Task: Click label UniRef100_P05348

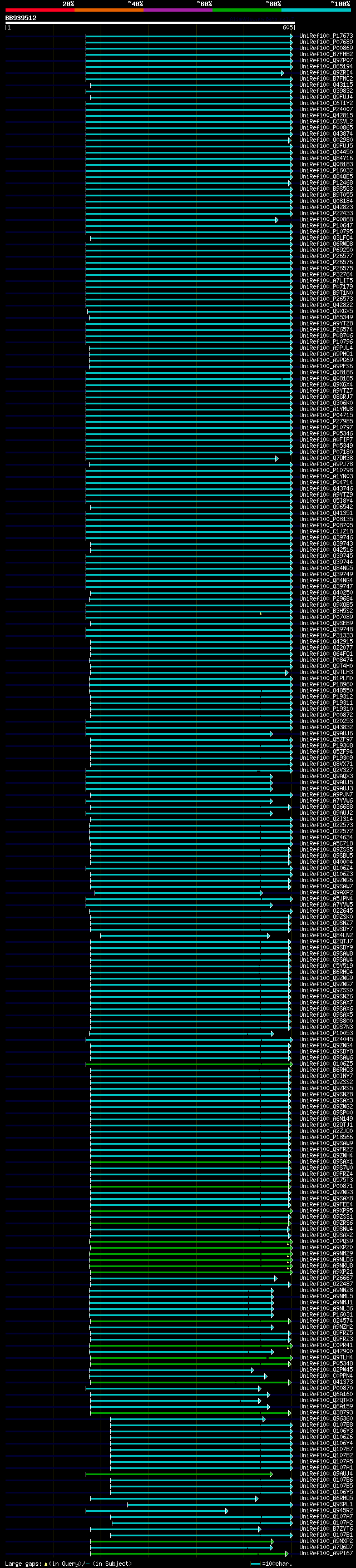Action: [x=325, y=1363]
